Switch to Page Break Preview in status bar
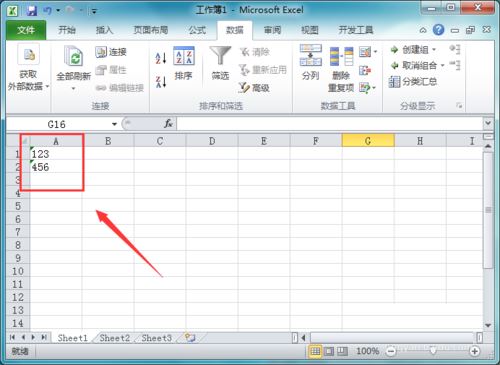Screen dimensions: 500x365 pyautogui.click(x=342, y=351)
